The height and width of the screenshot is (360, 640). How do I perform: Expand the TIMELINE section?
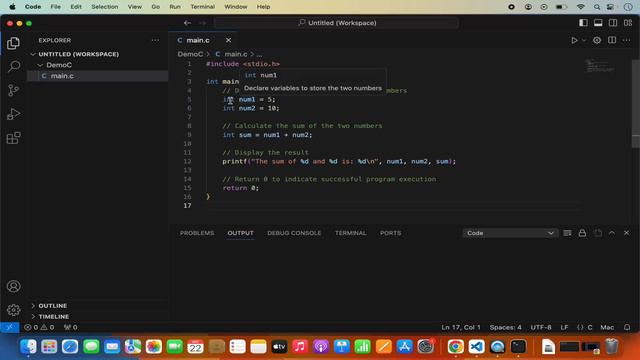98,317
